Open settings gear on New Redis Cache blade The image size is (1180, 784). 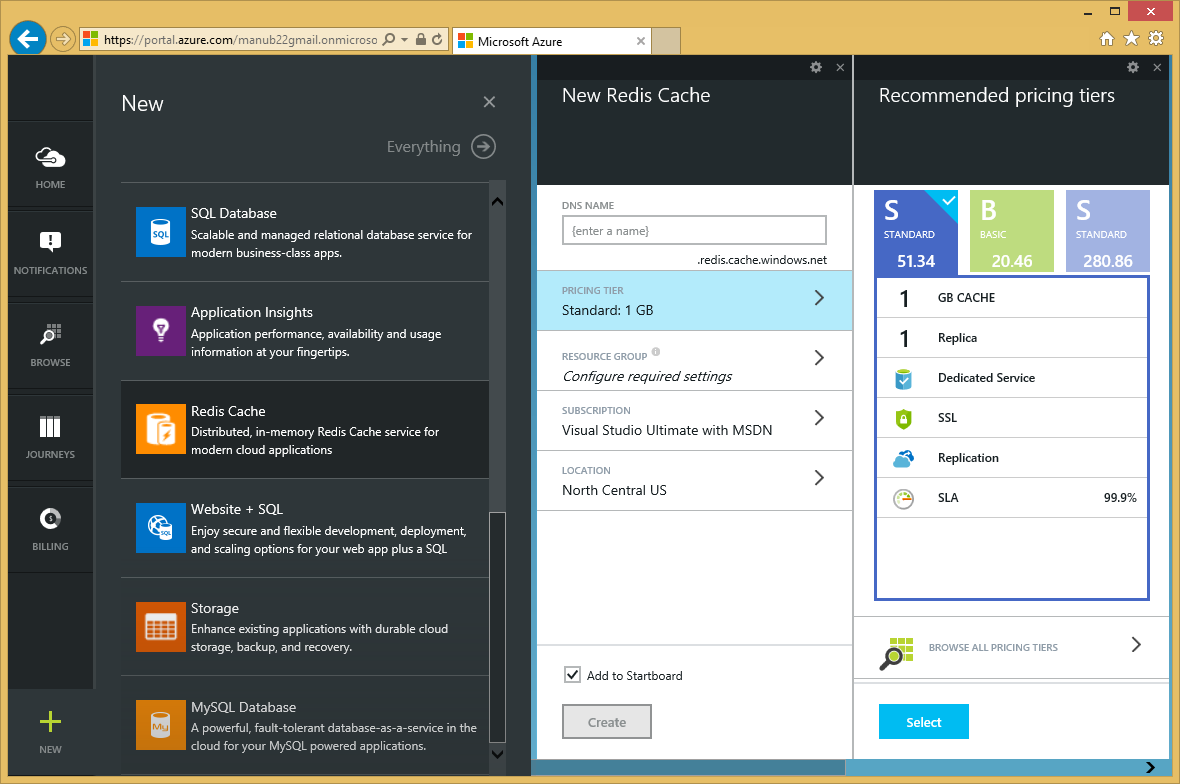[x=816, y=67]
